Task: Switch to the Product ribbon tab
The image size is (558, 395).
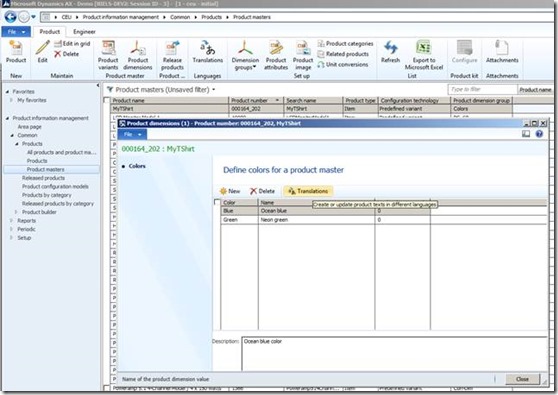Action: (49, 32)
